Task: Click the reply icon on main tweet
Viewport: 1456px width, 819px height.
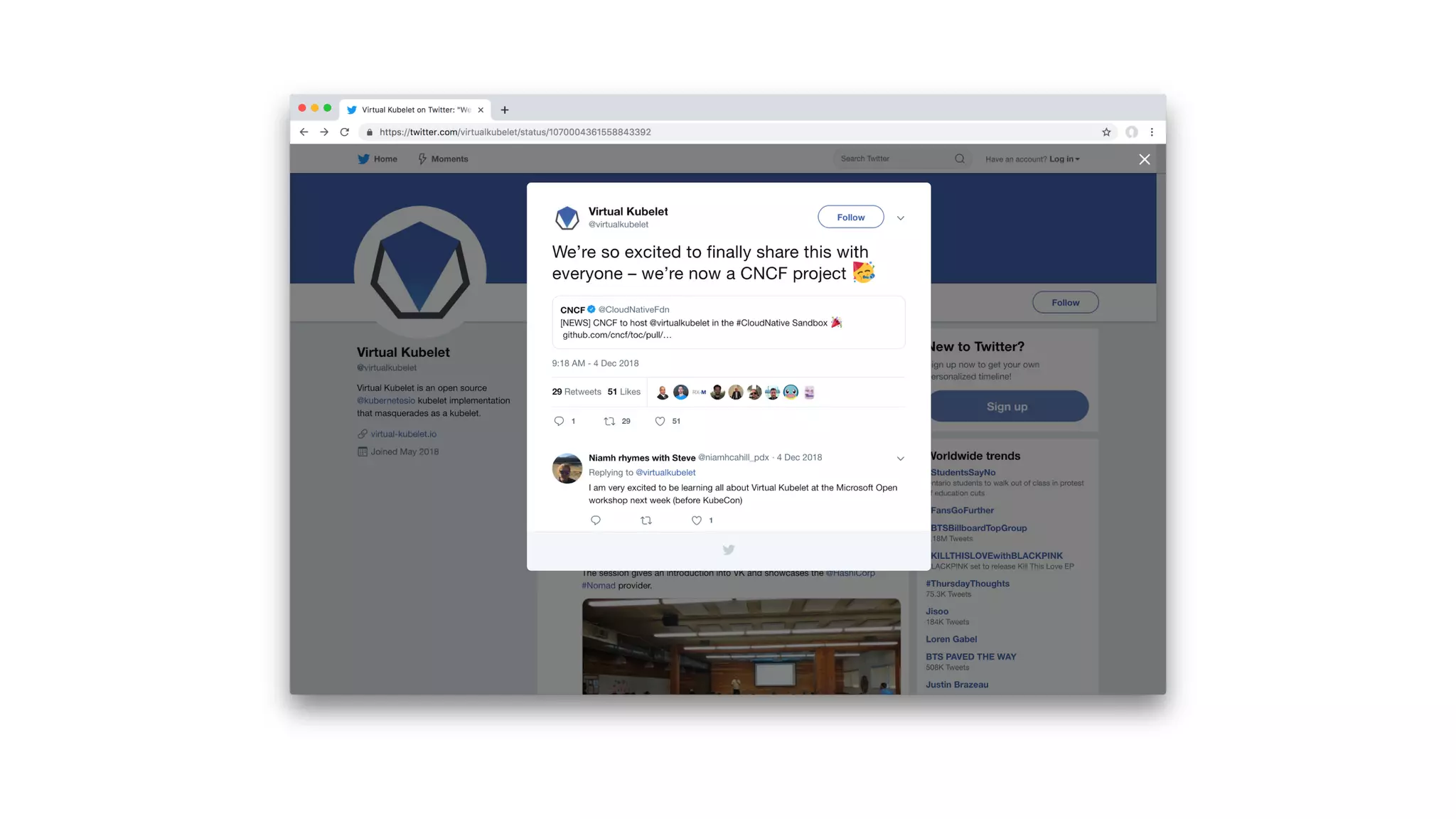Action: [559, 421]
